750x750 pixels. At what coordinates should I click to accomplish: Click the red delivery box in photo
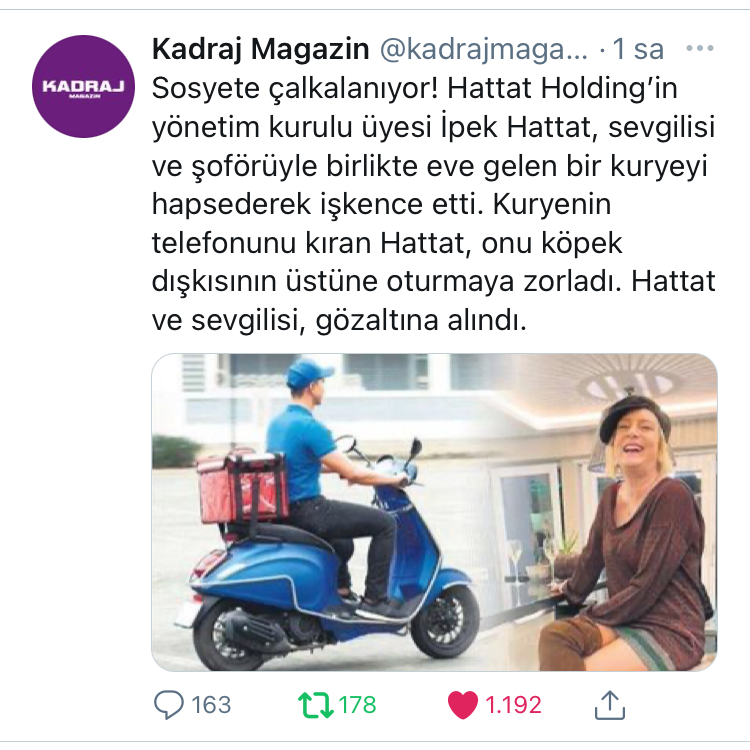click(x=243, y=485)
